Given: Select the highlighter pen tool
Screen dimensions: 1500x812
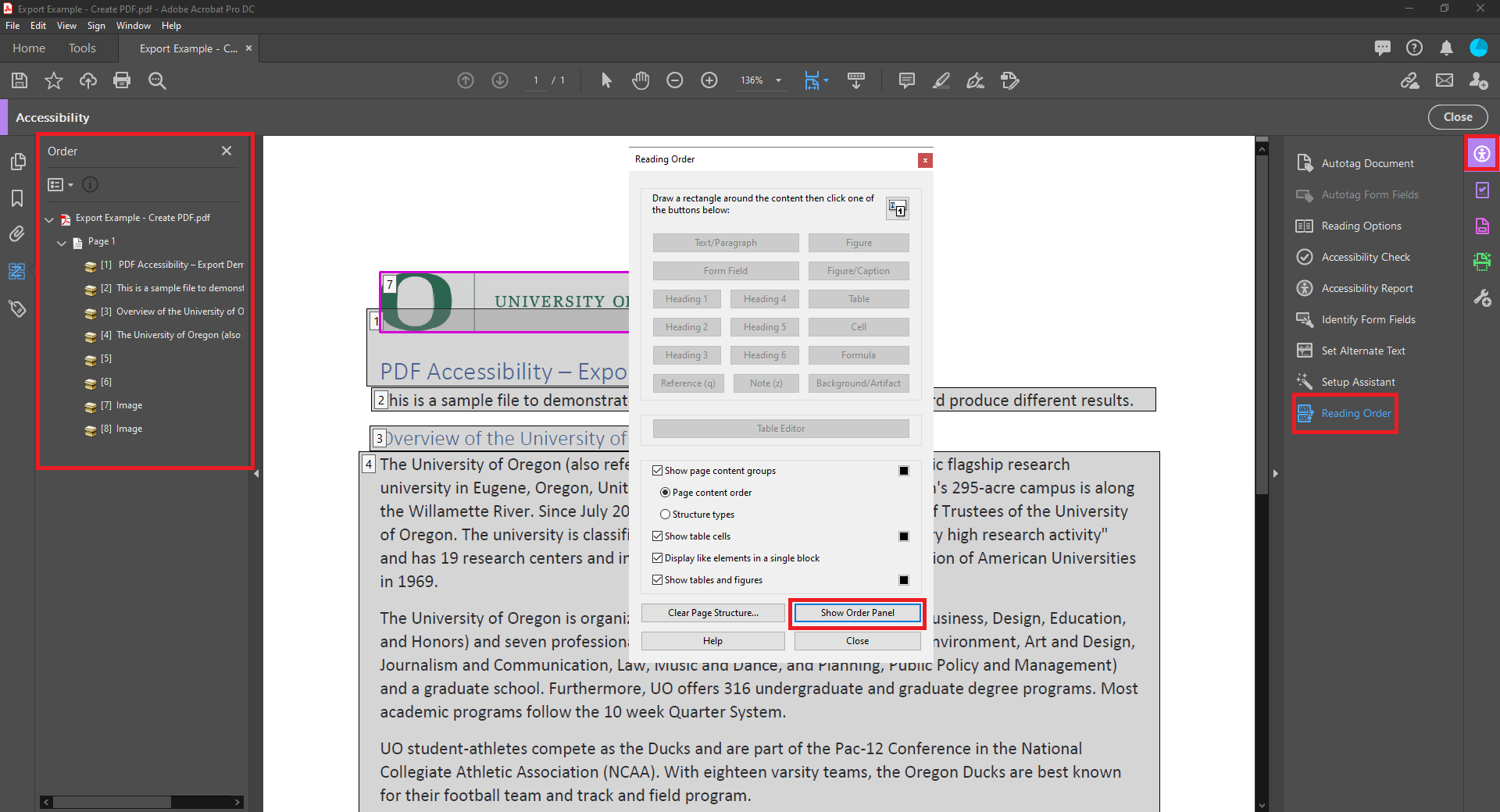Looking at the screenshot, I should pos(941,80).
